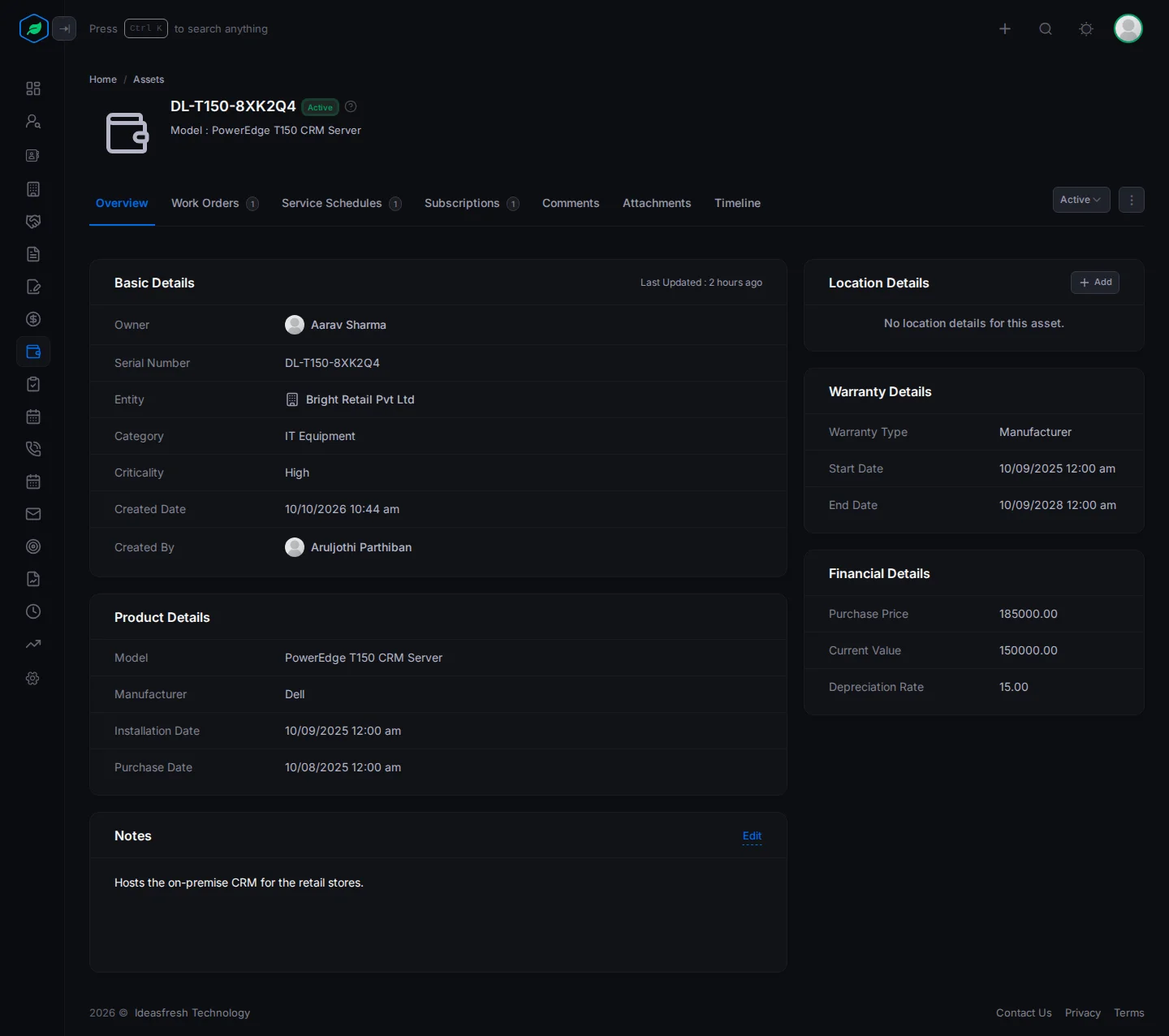Open the clipboard check icon in sidebar
Screen dimensions: 1169x1036
(x=33, y=384)
